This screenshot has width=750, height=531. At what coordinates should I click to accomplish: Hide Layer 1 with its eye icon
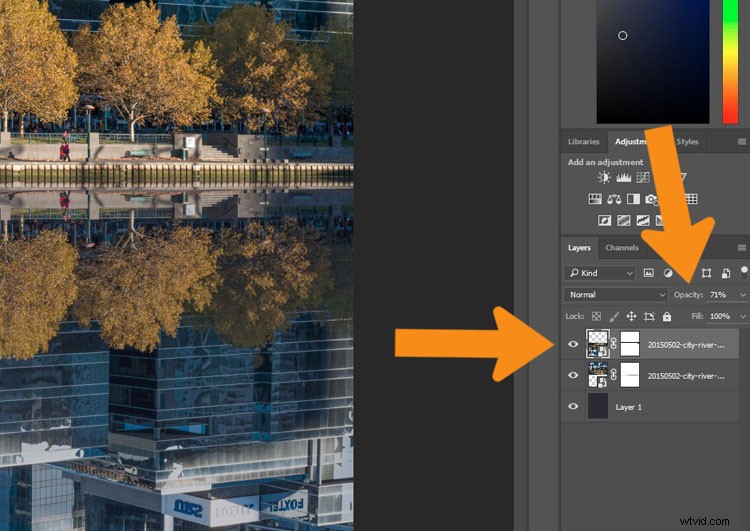click(573, 406)
